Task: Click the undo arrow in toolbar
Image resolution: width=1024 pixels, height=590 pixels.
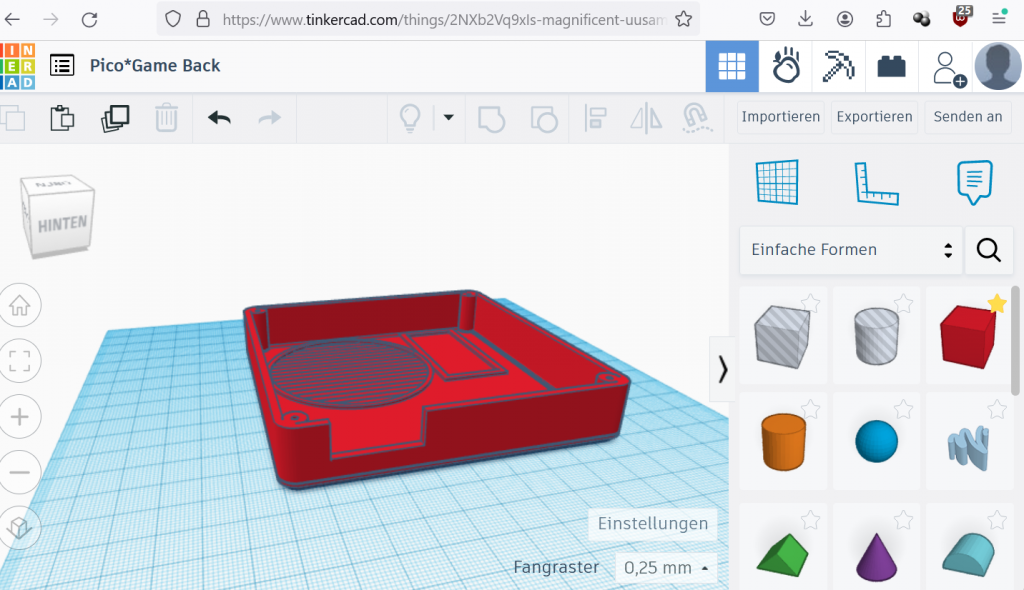Action: tap(219, 118)
